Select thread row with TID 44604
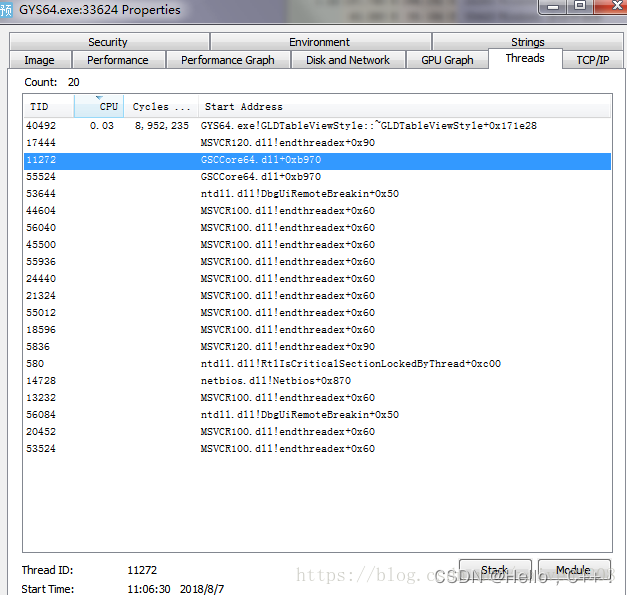 click(317, 211)
